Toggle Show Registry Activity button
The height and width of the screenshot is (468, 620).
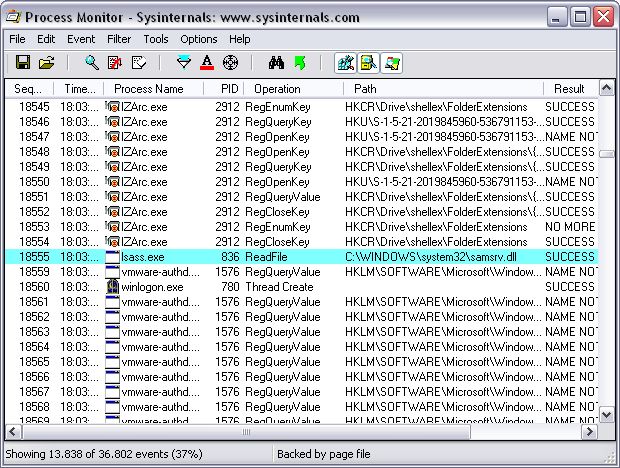coord(345,63)
